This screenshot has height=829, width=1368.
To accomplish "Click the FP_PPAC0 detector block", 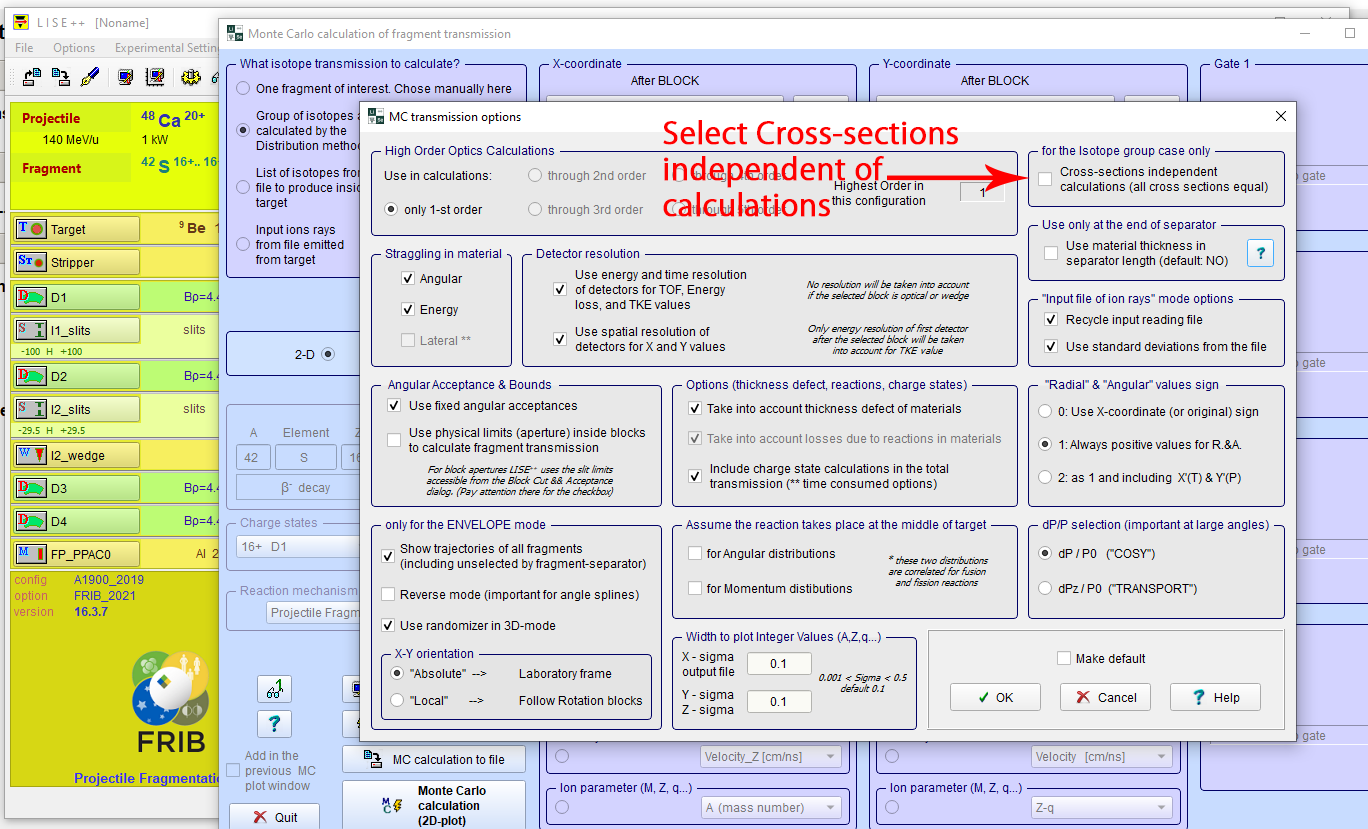I will point(76,553).
